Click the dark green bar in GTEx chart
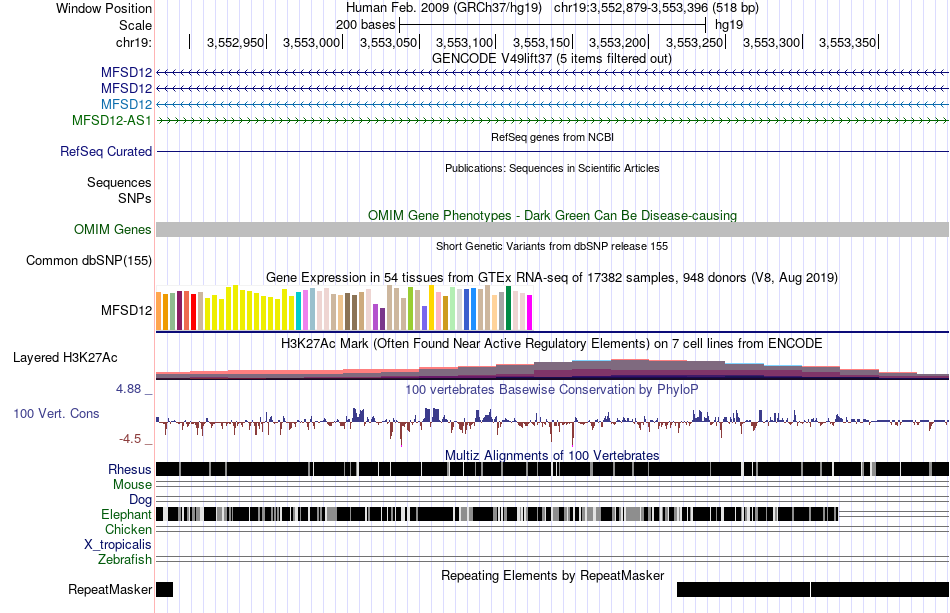The height and width of the screenshot is (613, 950). 508,308
